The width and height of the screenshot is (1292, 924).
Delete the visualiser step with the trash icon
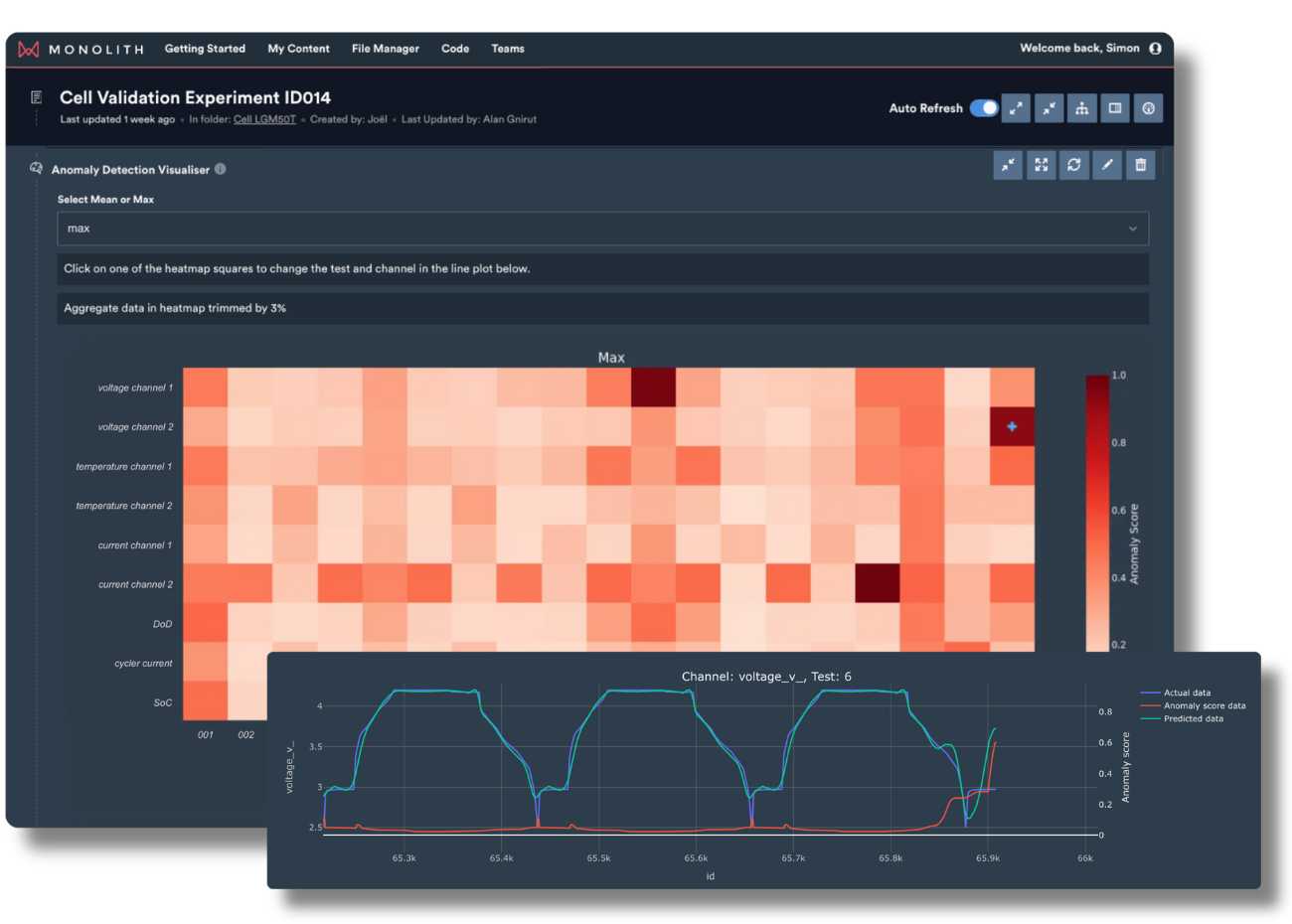tap(1141, 165)
